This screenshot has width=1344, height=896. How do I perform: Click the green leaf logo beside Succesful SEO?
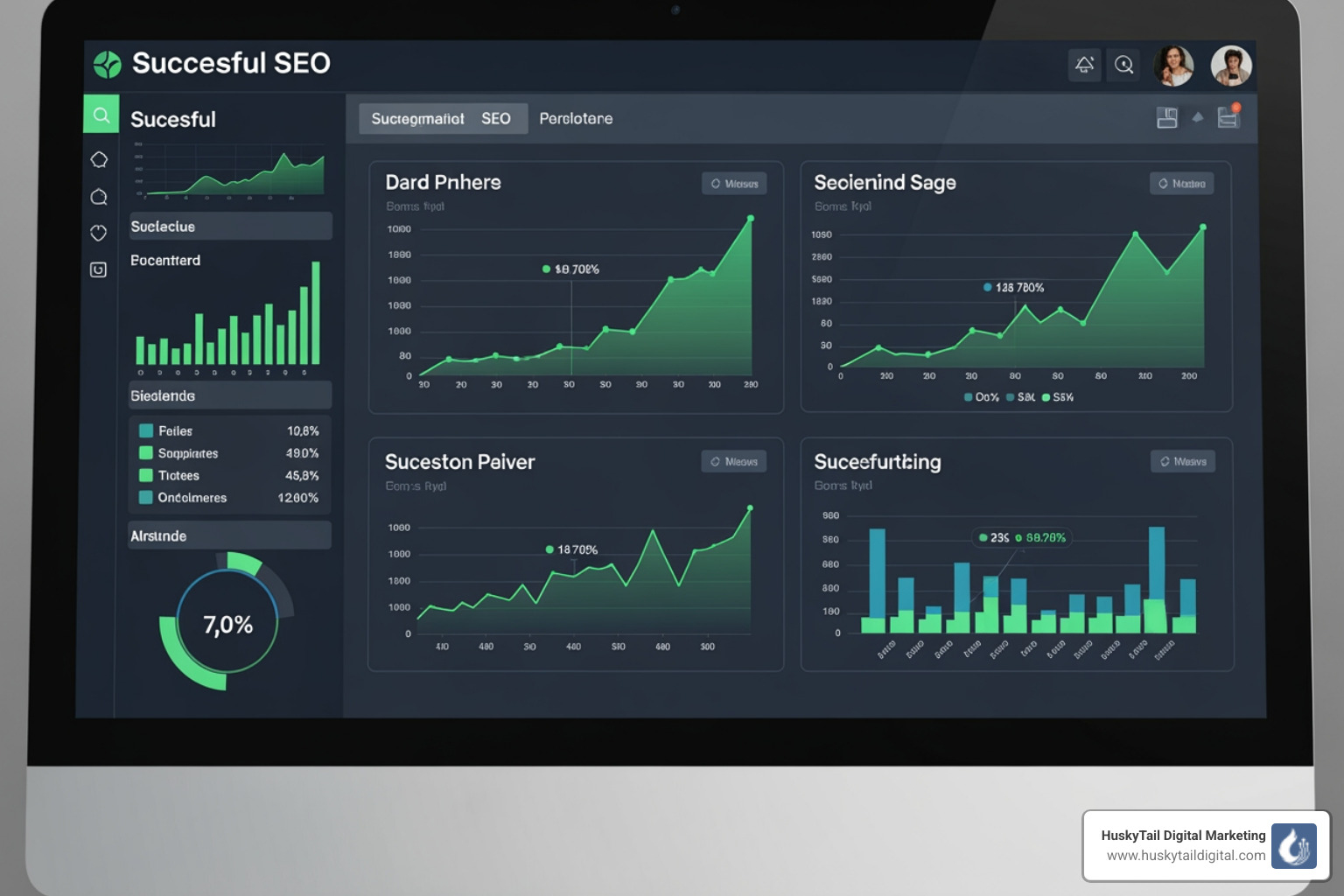pos(106,63)
